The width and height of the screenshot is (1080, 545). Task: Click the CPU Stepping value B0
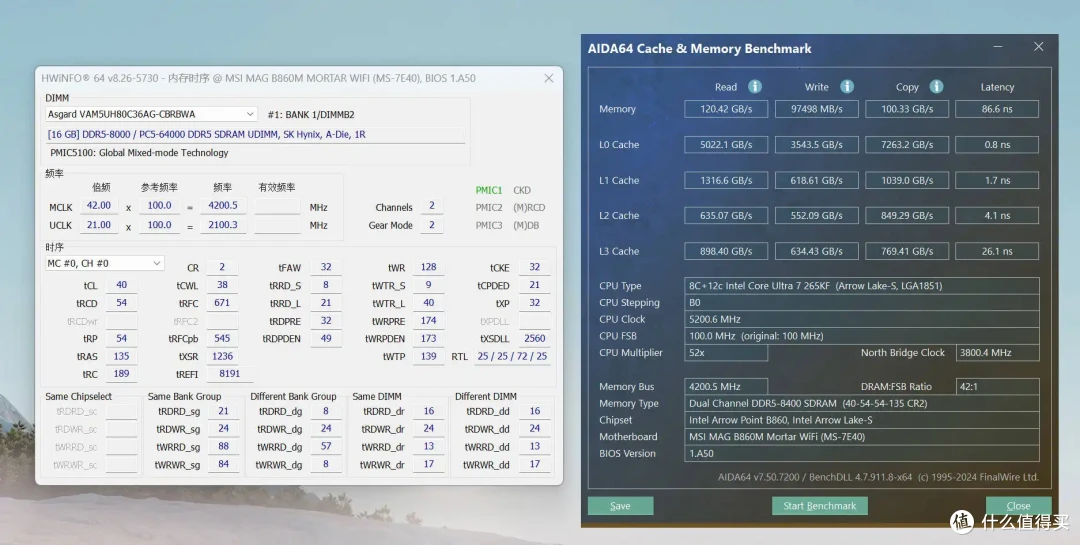click(x=862, y=302)
